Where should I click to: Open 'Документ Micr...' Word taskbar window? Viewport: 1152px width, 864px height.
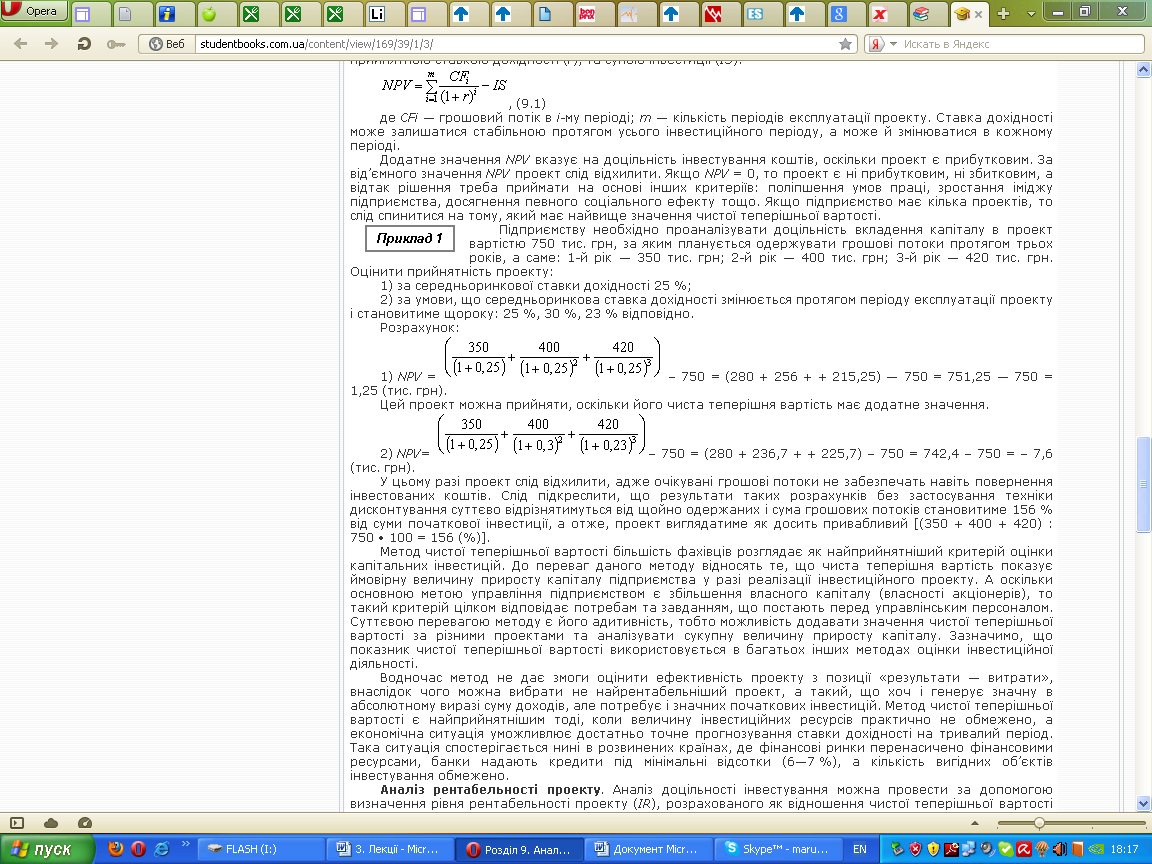point(649,849)
